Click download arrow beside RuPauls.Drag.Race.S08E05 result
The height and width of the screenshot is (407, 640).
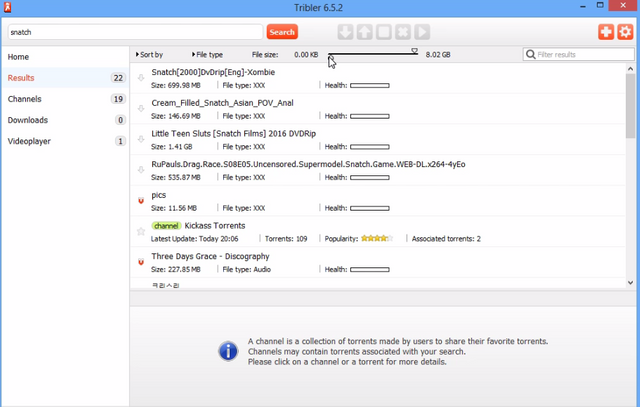(141, 169)
